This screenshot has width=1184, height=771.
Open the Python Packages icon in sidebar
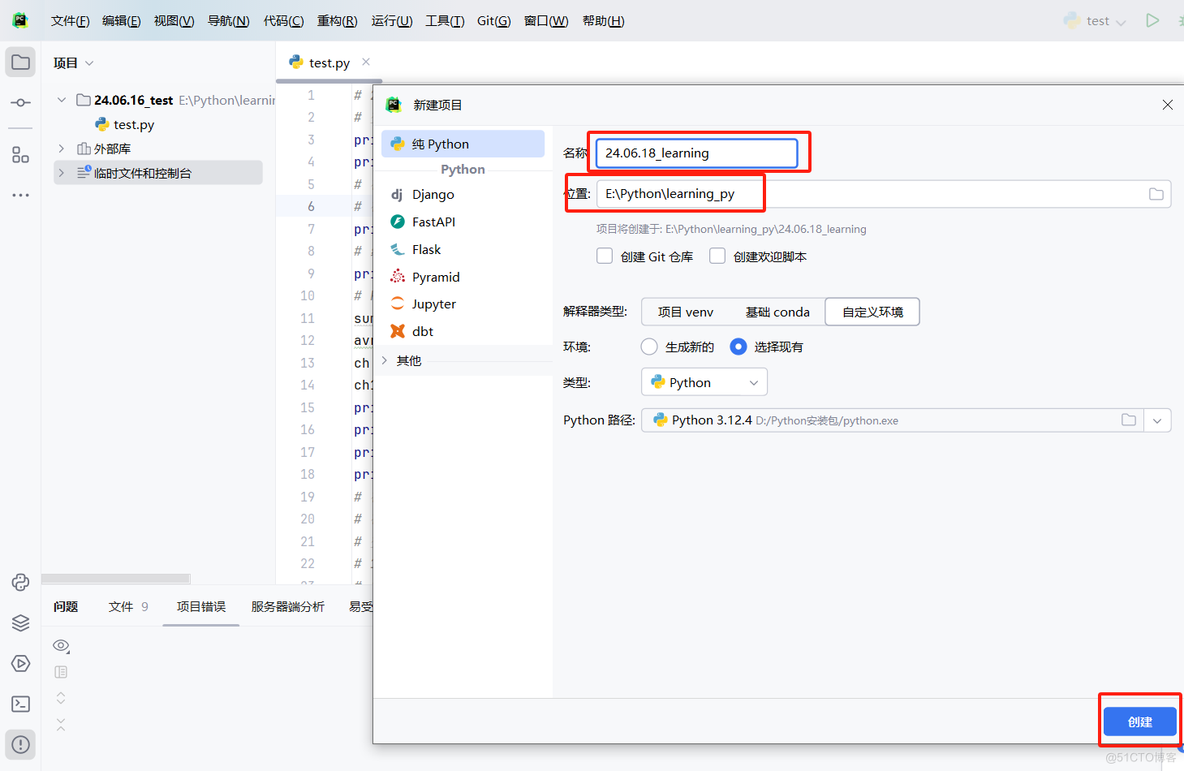click(x=20, y=622)
